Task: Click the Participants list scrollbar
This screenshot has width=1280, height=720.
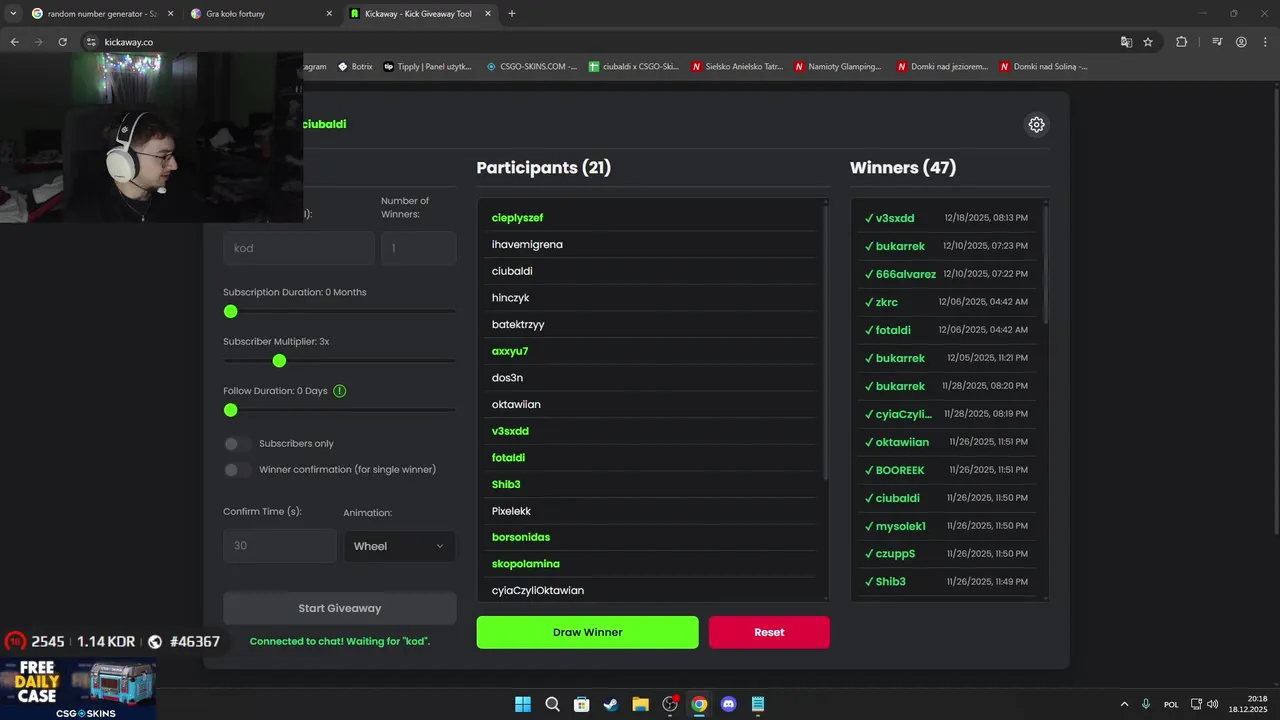Action: [825, 340]
